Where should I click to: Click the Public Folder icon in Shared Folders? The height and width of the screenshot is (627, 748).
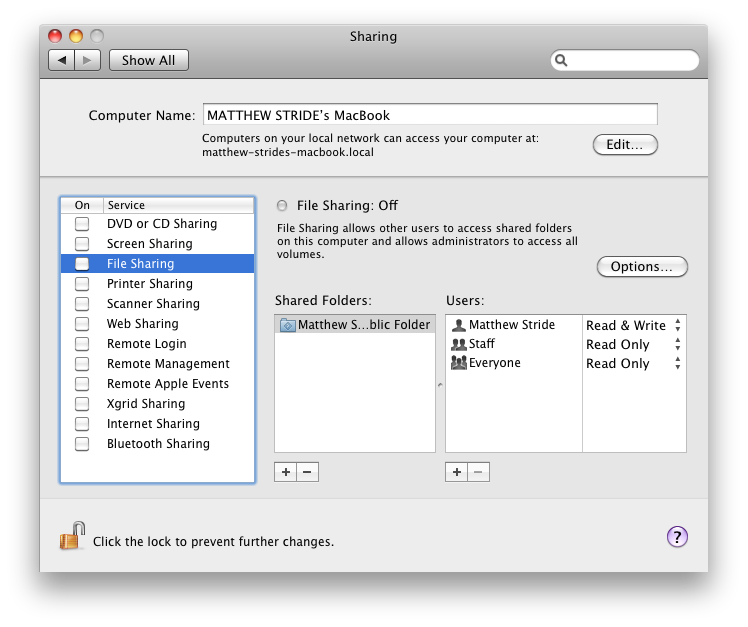[288, 325]
